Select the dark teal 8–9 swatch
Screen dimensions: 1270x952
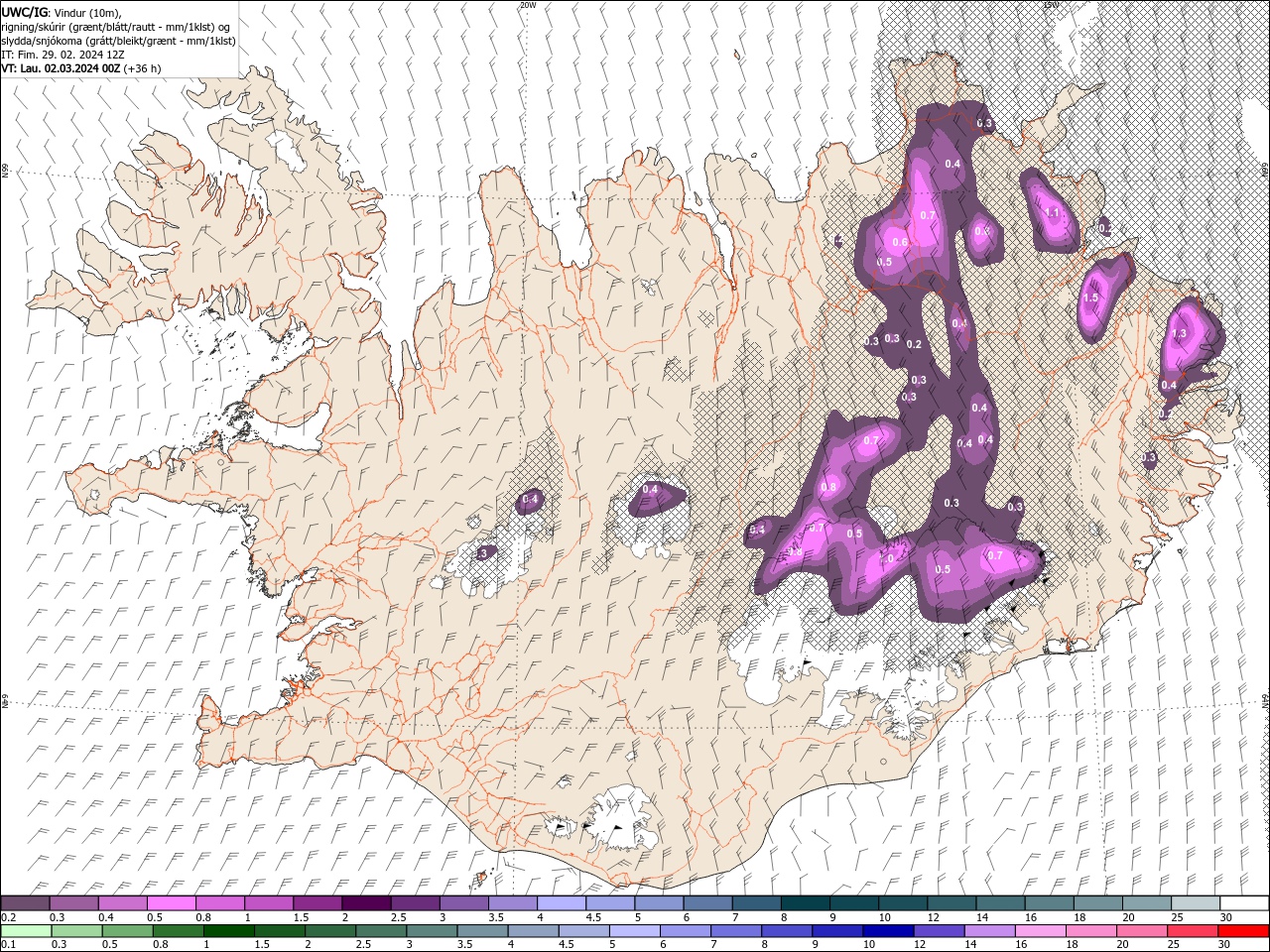(x=806, y=903)
